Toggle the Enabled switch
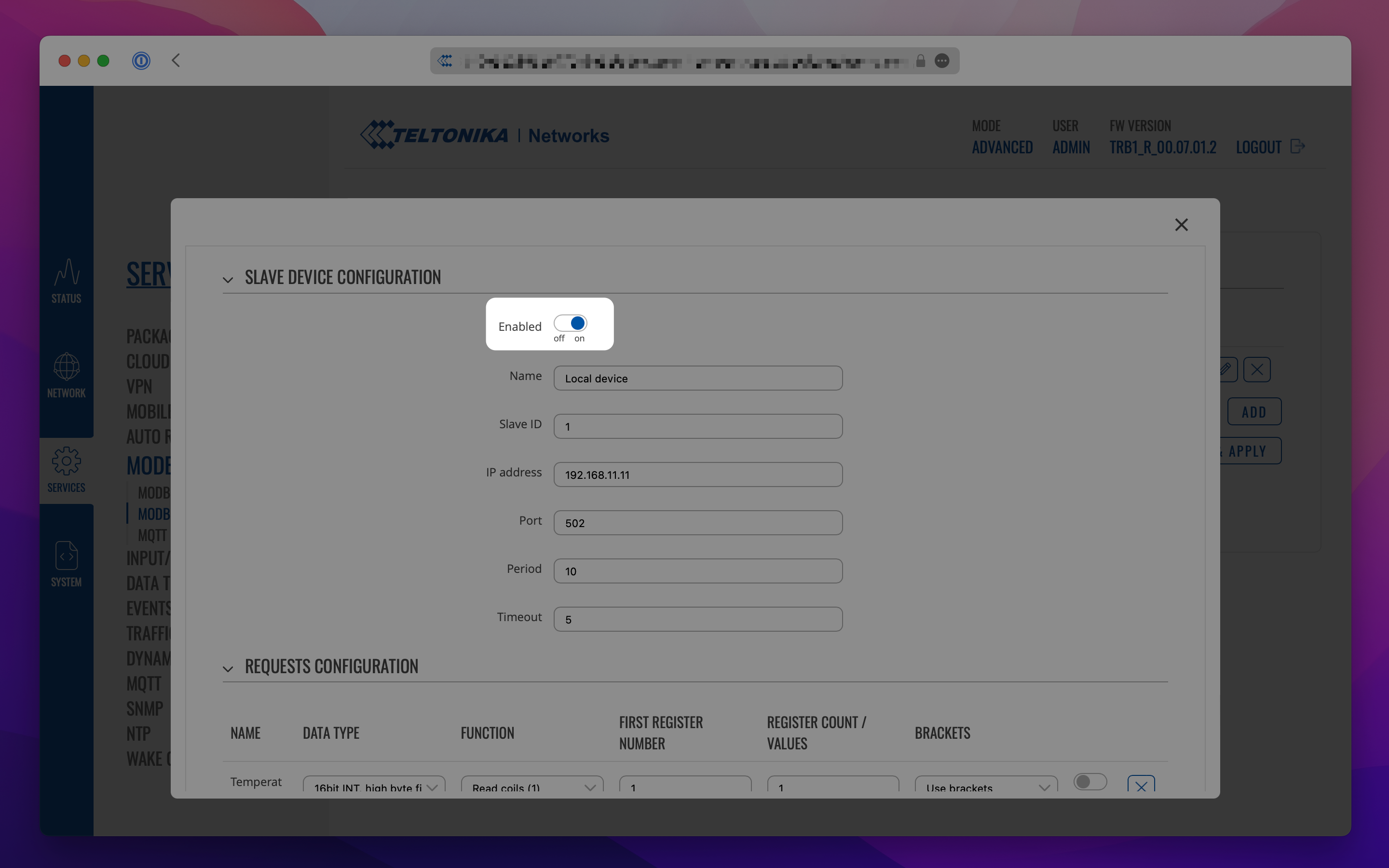 [x=570, y=323]
